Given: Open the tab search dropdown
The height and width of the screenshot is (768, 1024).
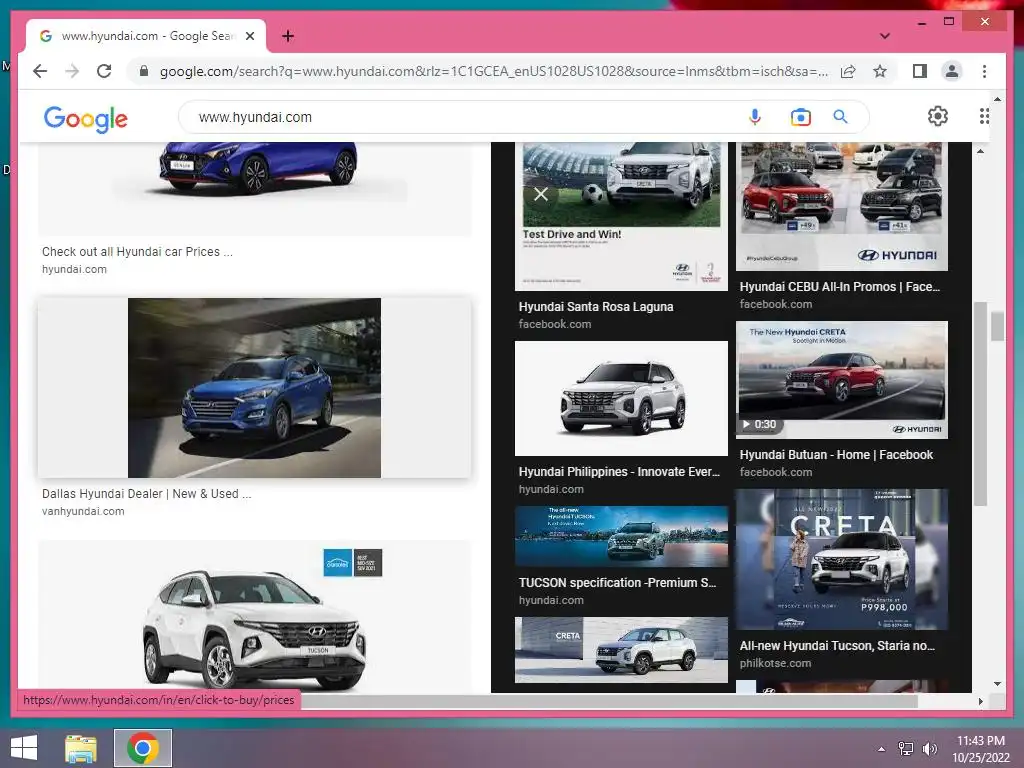Looking at the screenshot, I should click(884, 36).
